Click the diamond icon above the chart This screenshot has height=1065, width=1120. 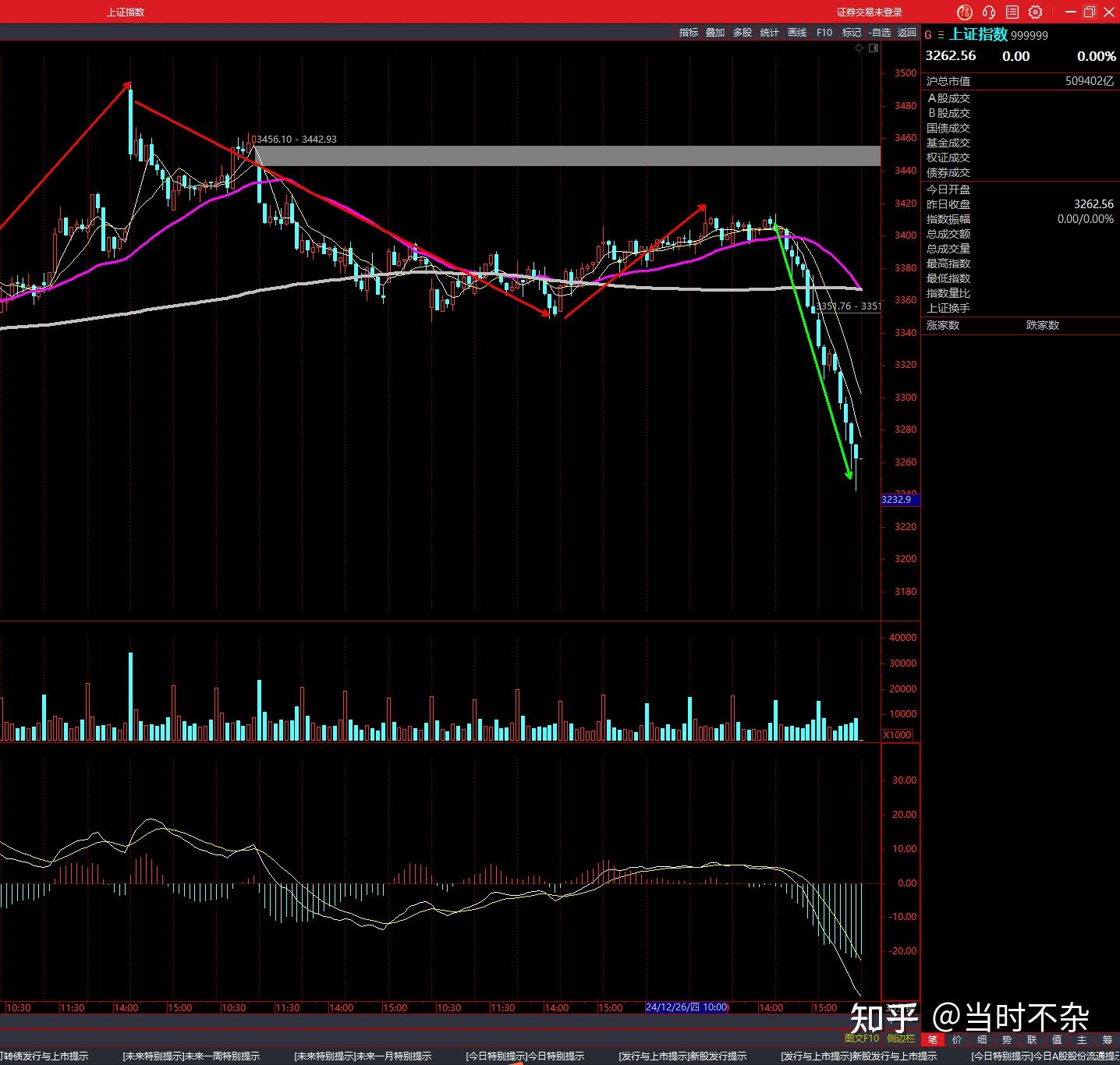click(859, 48)
